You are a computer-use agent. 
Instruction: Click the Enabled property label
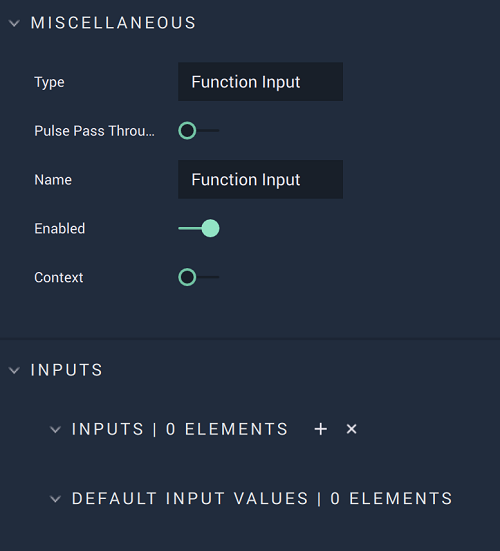click(59, 229)
